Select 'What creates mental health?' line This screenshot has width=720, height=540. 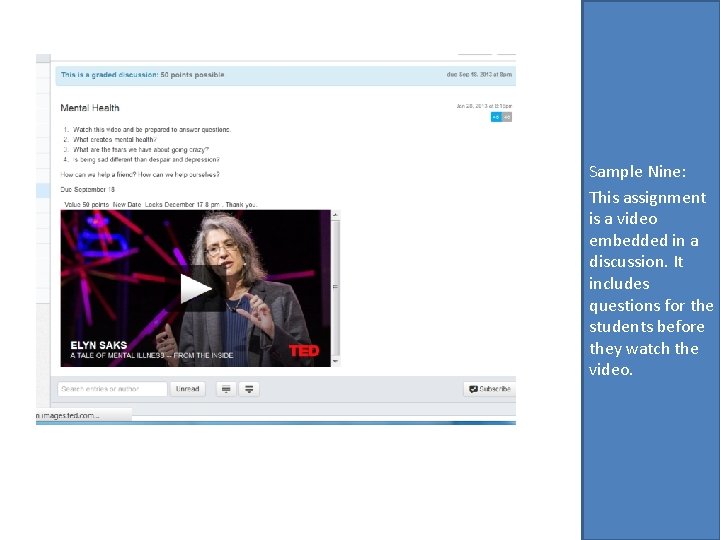pyautogui.click(x=115, y=140)
